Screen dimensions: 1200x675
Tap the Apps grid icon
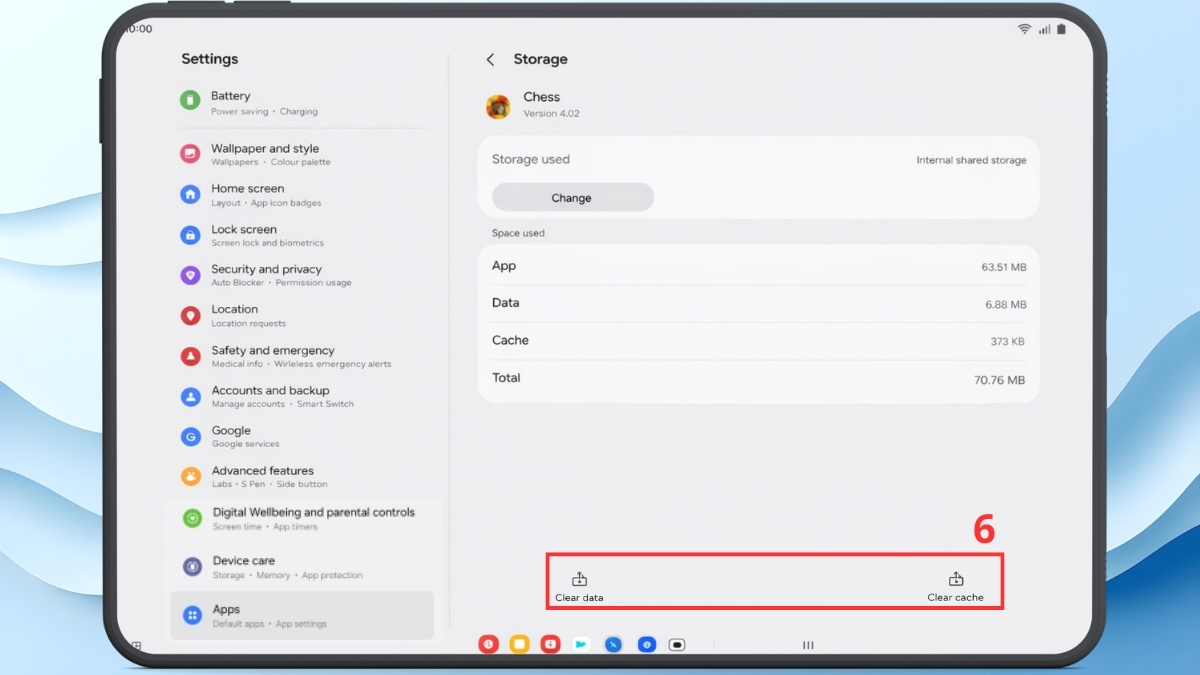[x=192, y=615]
